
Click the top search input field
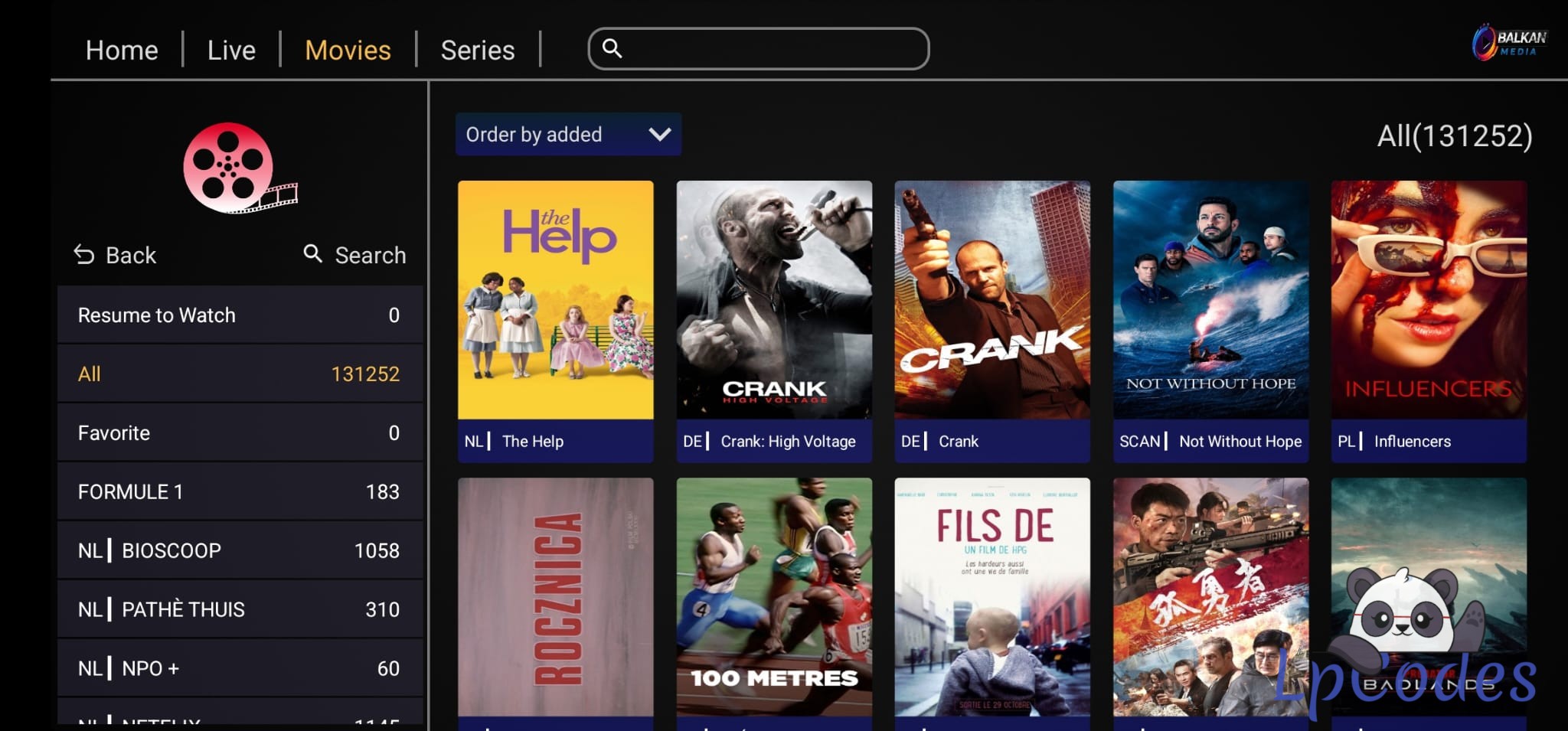click(758, 49)
